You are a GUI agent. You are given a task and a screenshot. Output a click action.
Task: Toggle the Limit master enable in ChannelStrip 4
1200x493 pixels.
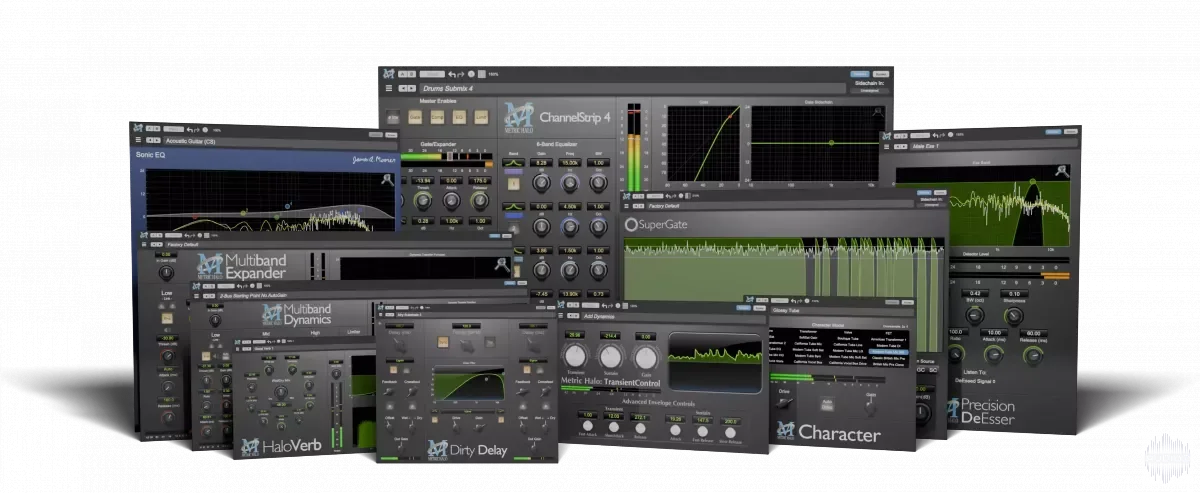coord(481,117)
